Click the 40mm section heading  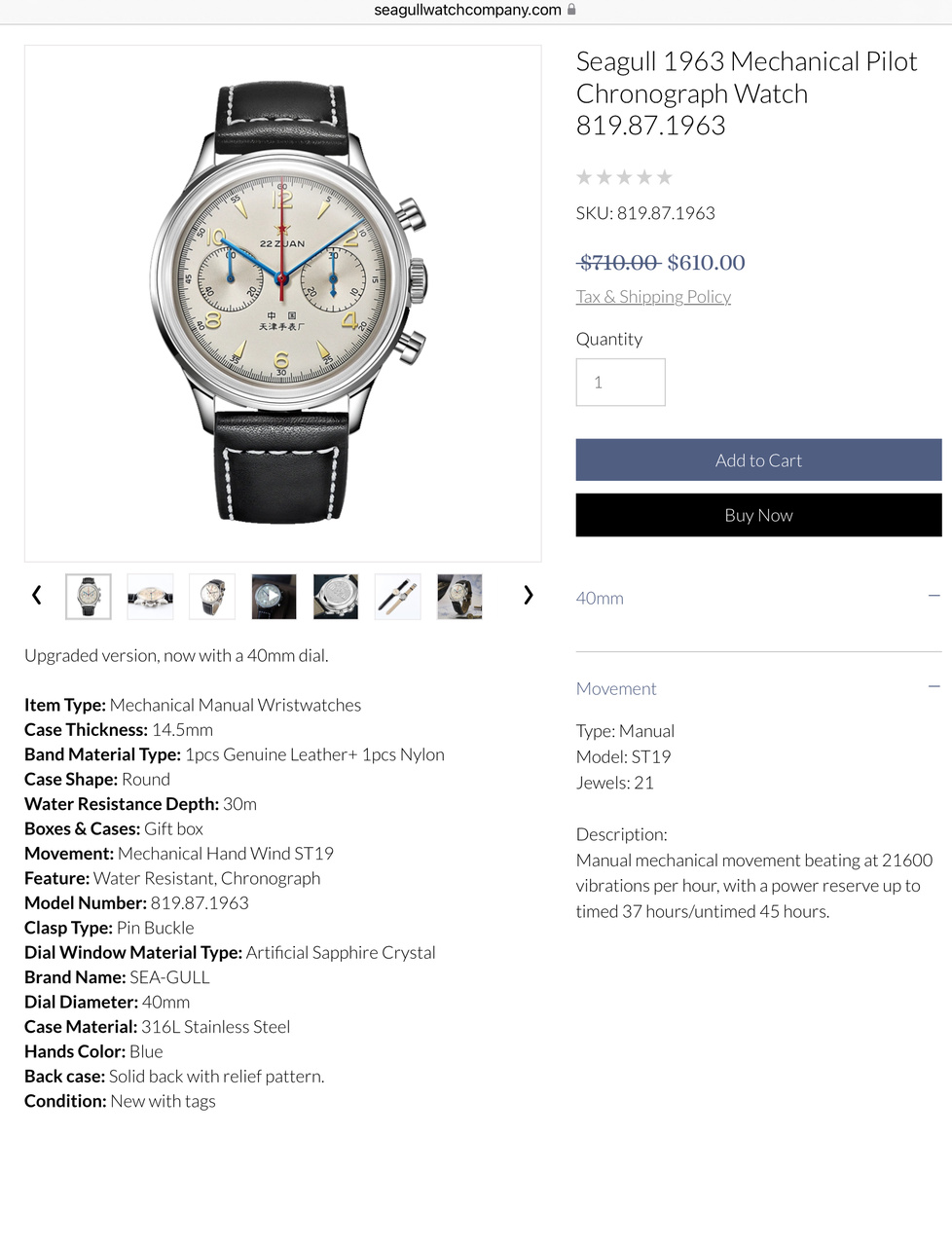(600, 598)
